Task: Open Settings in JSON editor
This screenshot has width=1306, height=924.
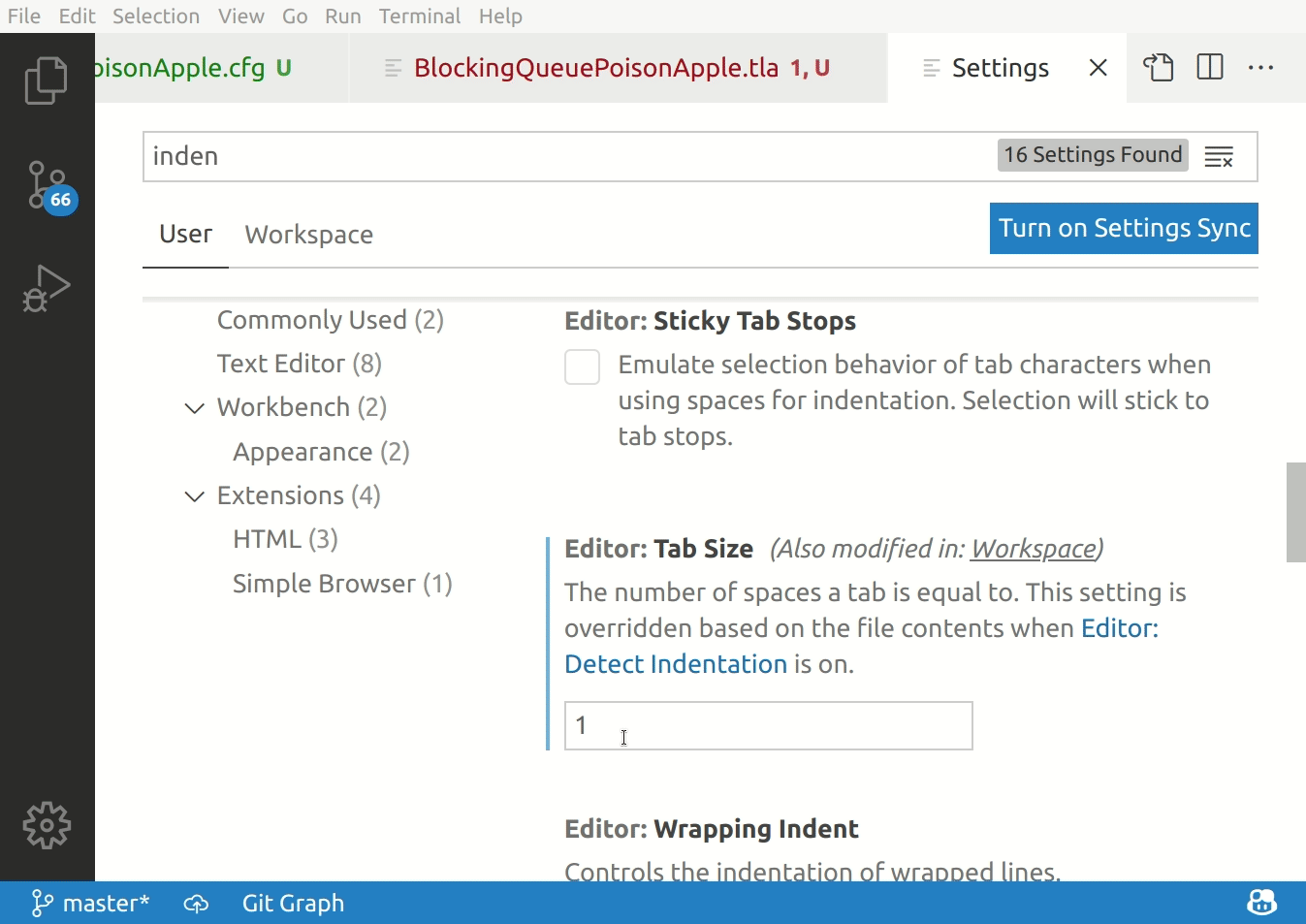Action: pos(1158,67)
